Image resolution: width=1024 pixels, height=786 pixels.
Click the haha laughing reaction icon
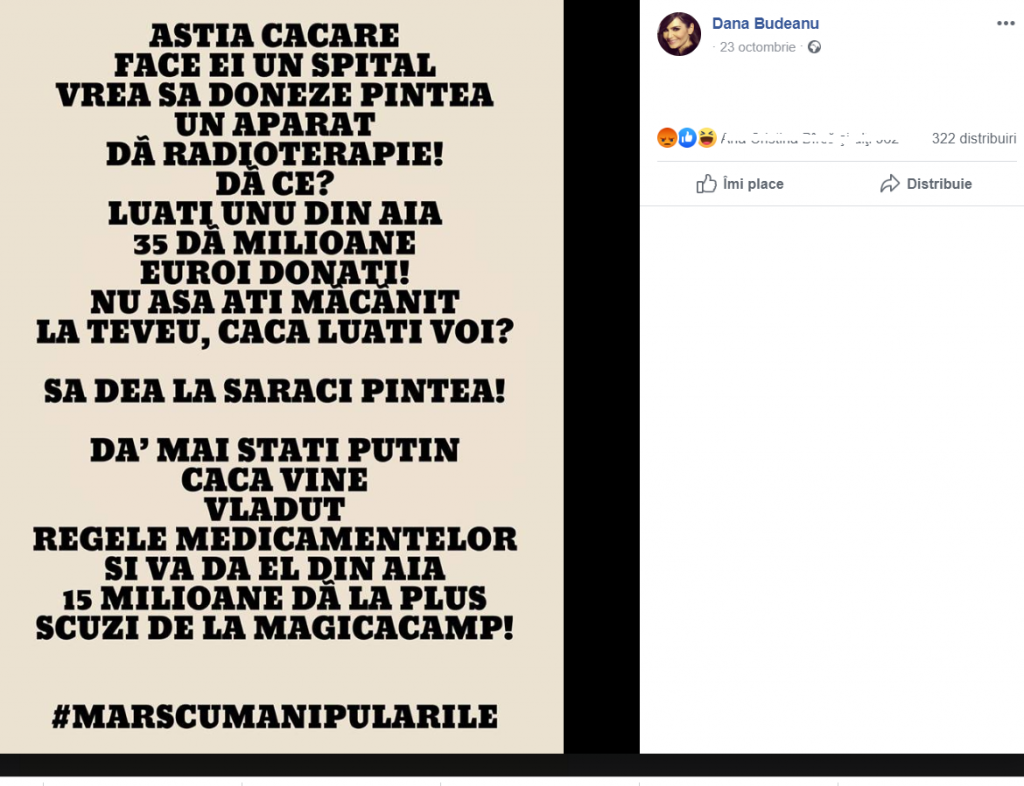coord(707,138)
